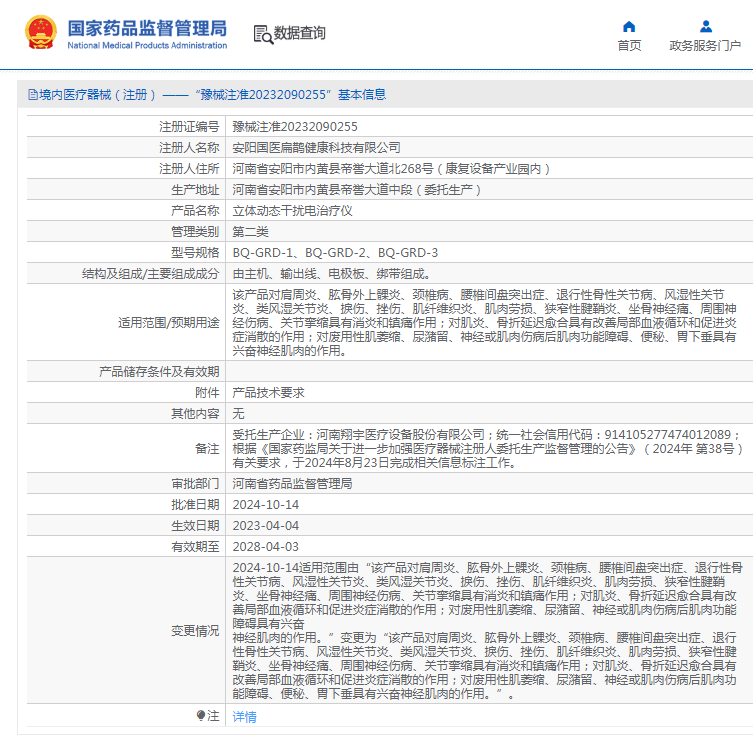Click the 数据查询 title text

pyautogui.click(x=300, y=33)
